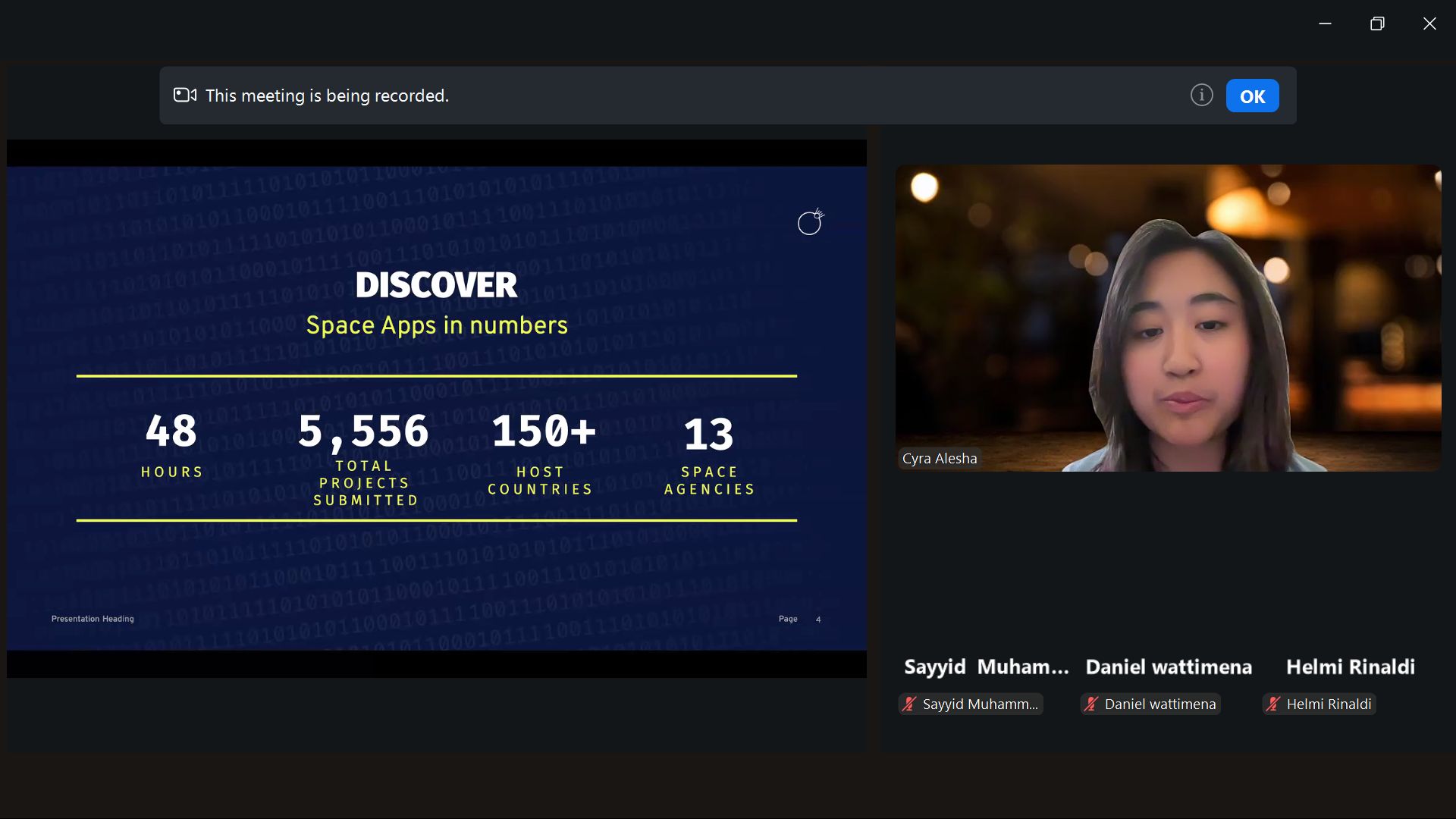Select Cyra Alesha's video tile

coord(1168,318)
